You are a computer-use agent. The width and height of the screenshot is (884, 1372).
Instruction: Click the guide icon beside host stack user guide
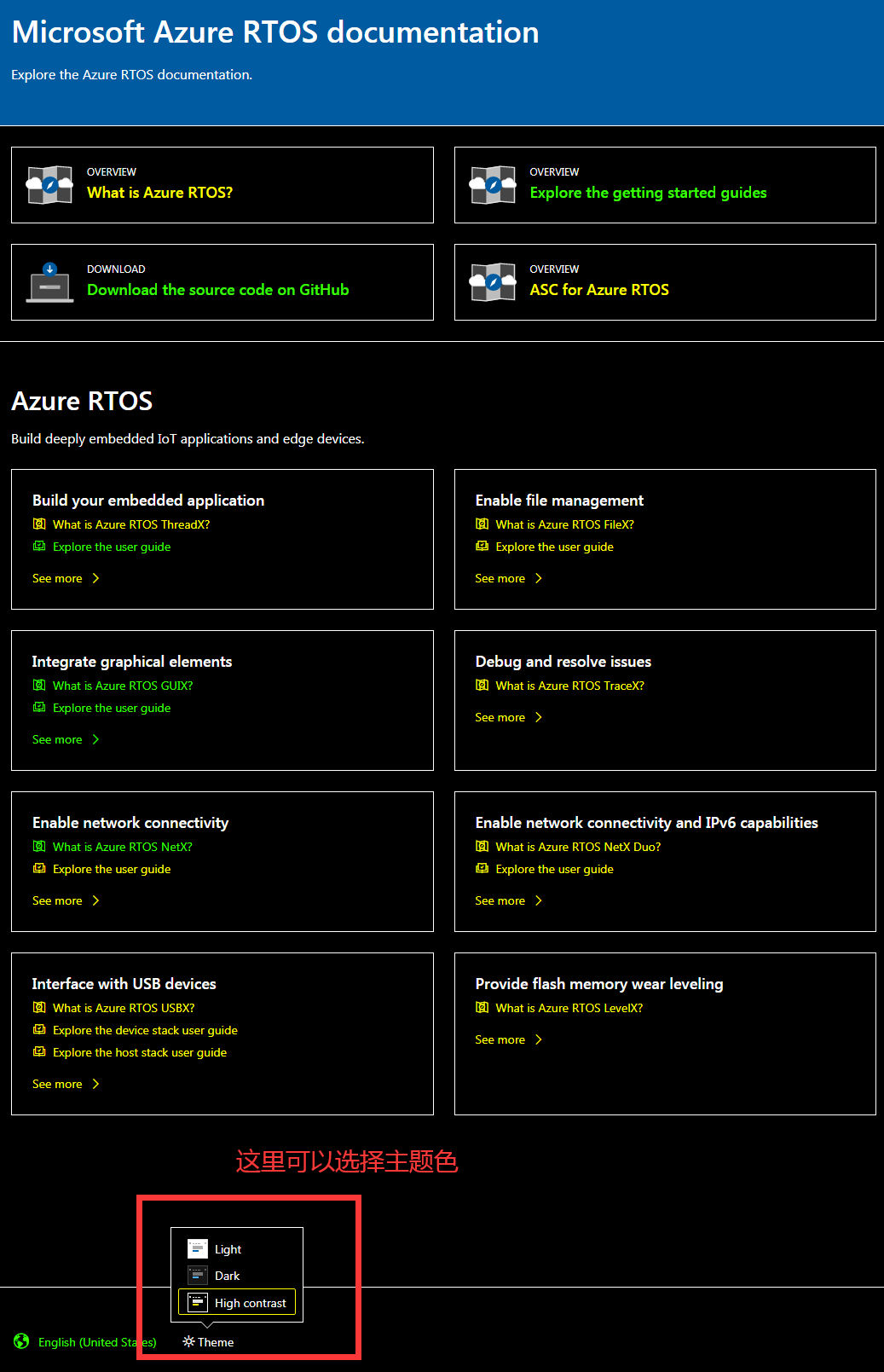(39, 1051)
